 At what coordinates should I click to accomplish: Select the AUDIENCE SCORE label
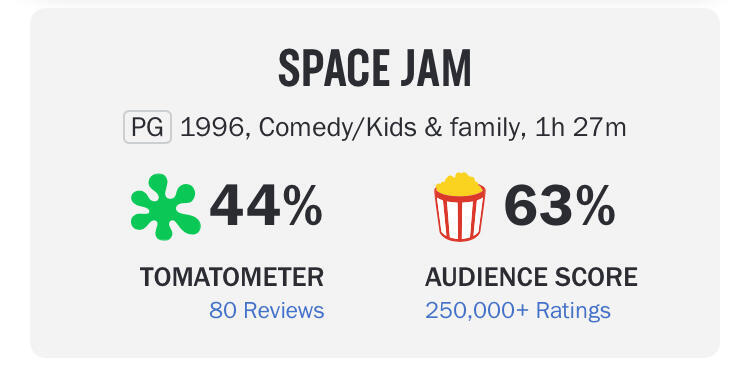pos(531,277)
